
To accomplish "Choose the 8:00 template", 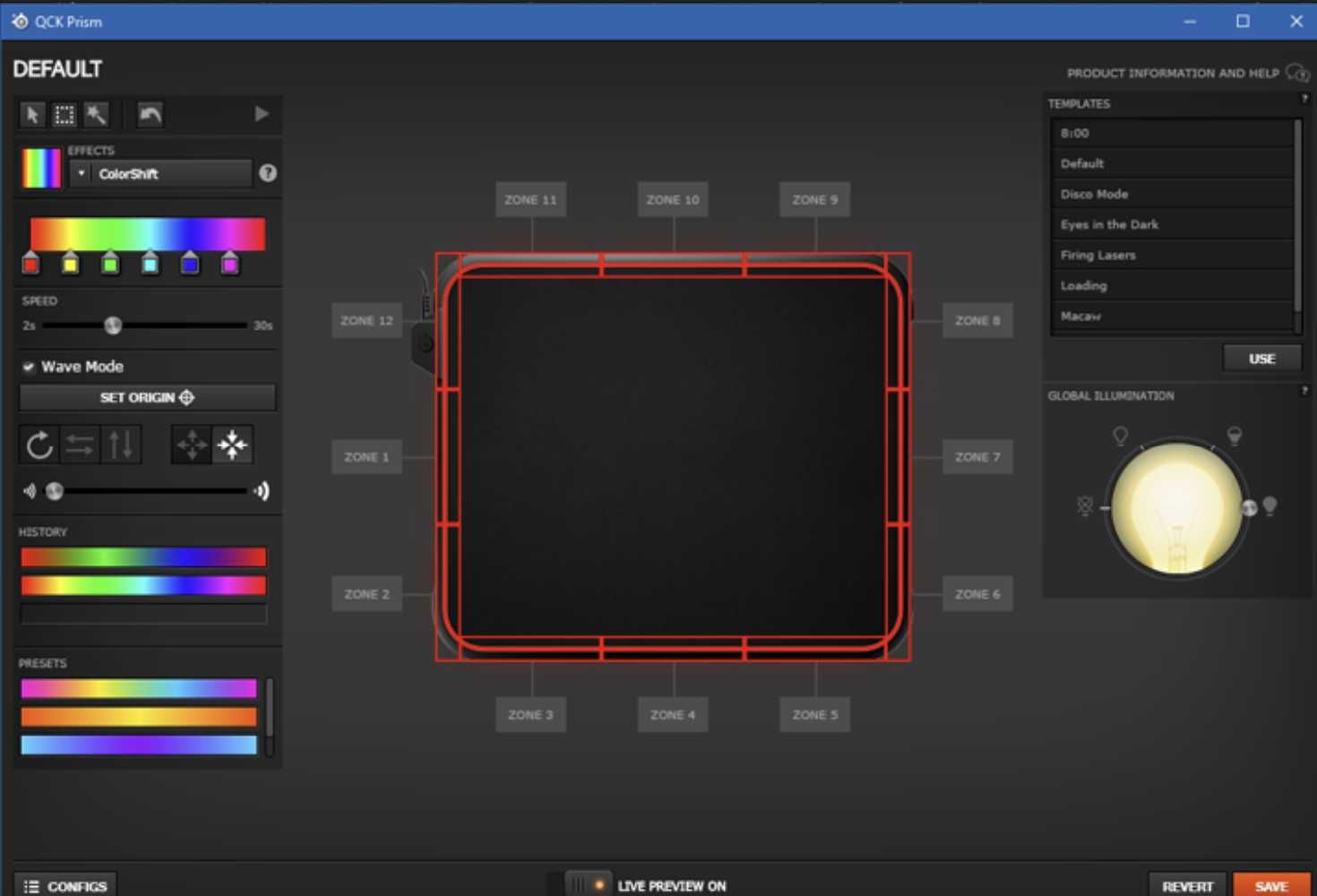I will [1172, 133].
